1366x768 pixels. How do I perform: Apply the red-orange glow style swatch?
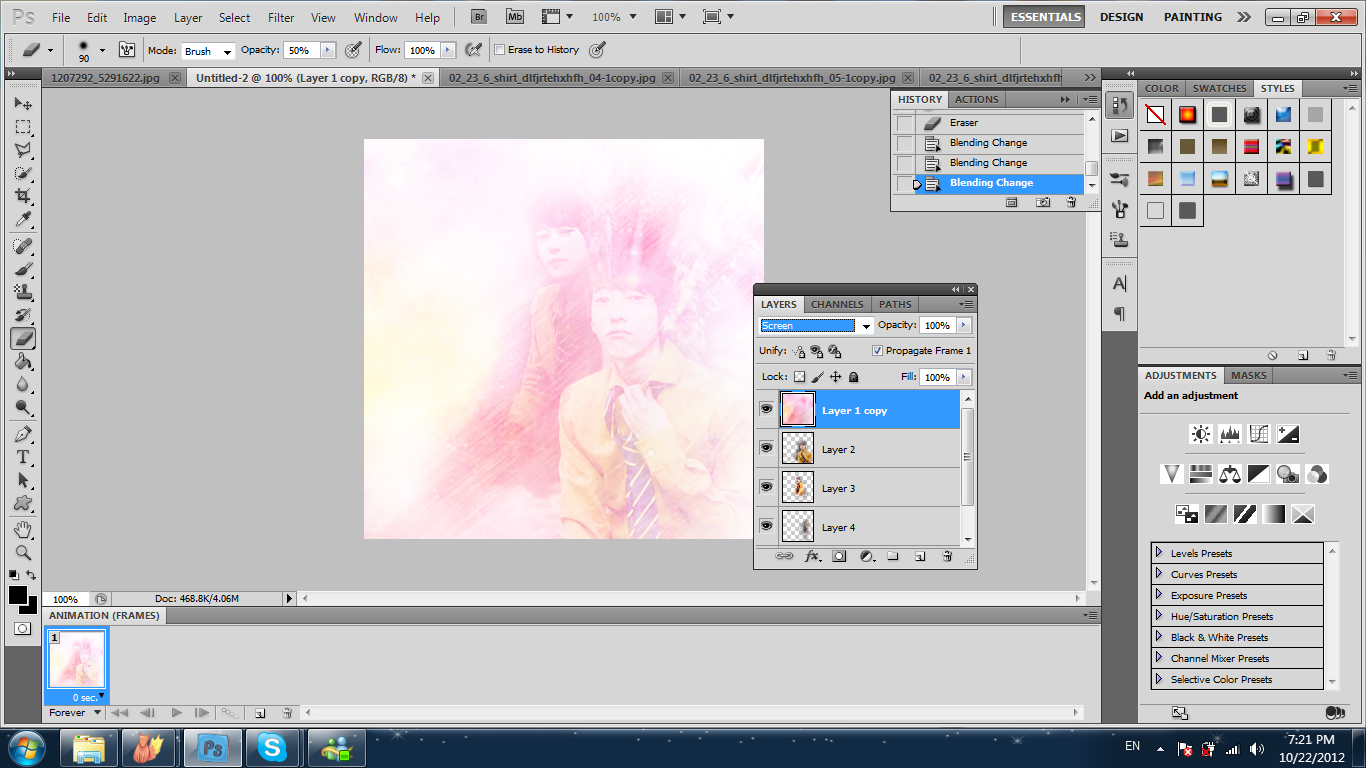1187,115
